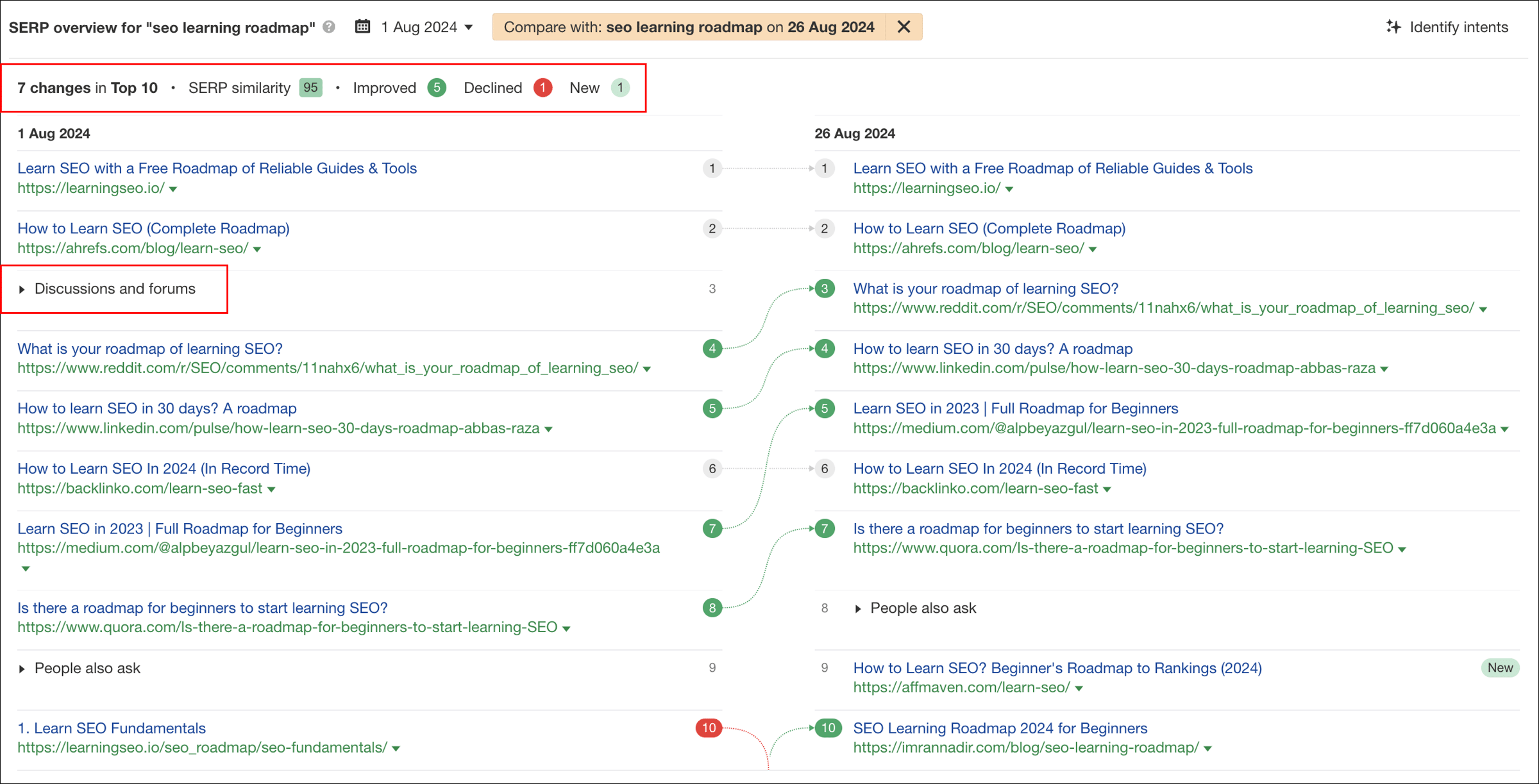The image size is (1539, 784).
Task: Click the Identify intents sparkle icon
Action: [x=1393, y=27]
